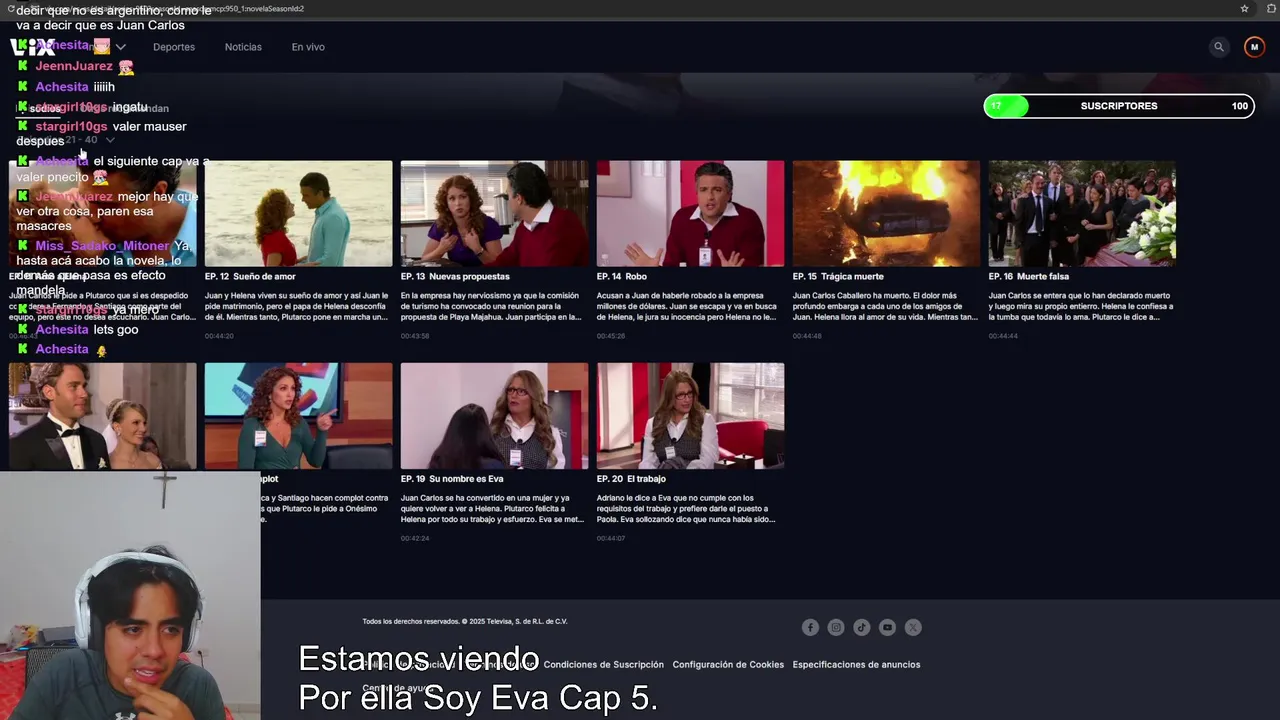
Task: Click the duration 00:45:26 under episode 14
Action: pos(611,336)
